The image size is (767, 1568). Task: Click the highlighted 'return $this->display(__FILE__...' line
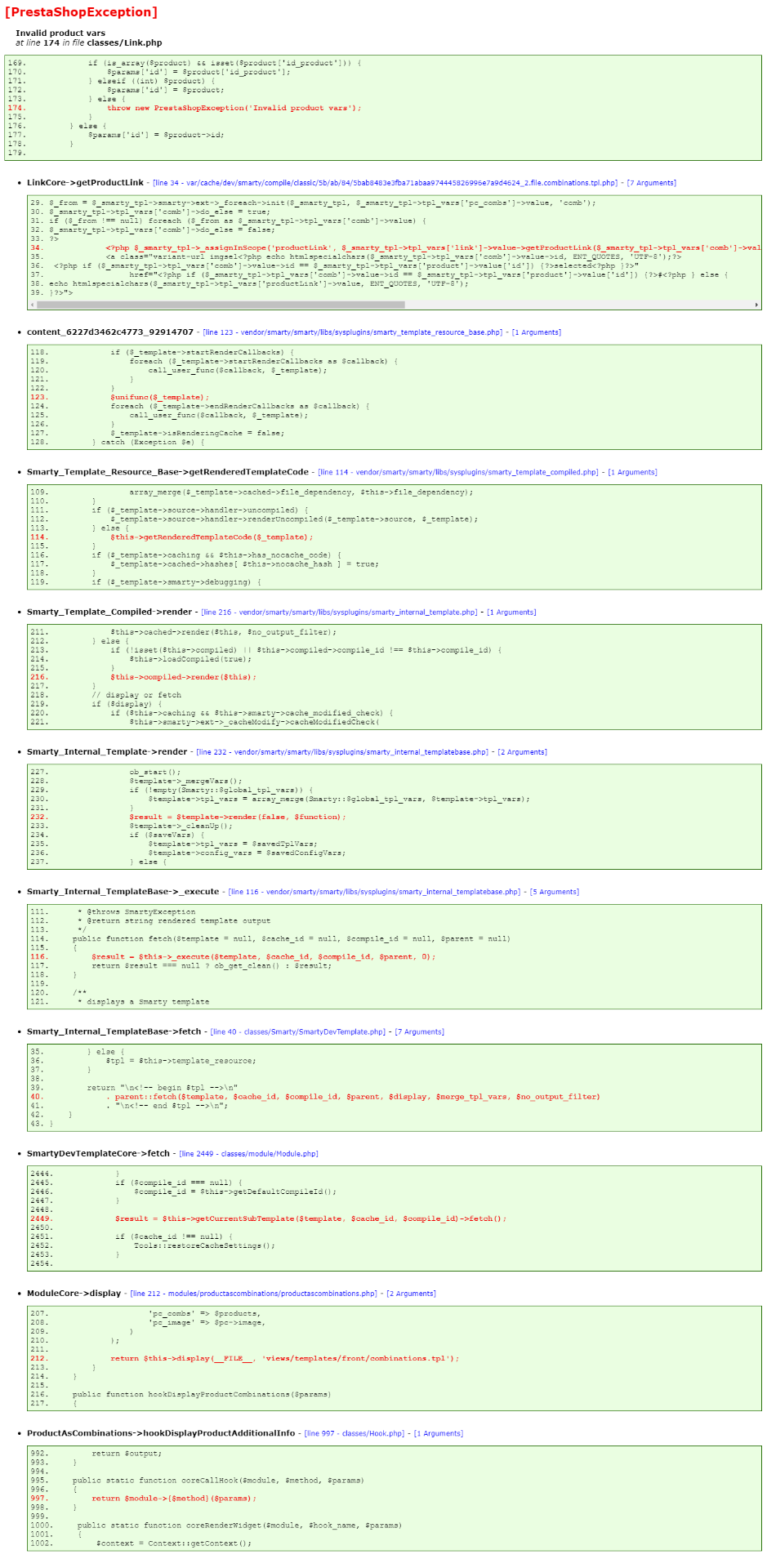pos(284,1358)
